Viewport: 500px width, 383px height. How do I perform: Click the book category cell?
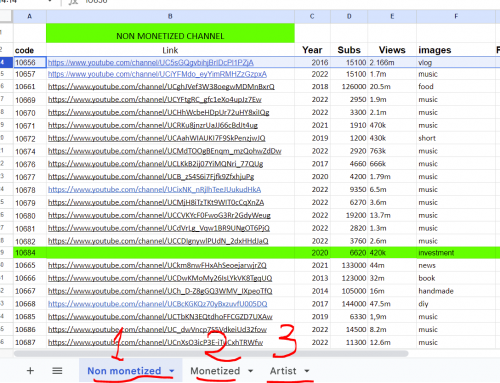[x=456, y=278]
